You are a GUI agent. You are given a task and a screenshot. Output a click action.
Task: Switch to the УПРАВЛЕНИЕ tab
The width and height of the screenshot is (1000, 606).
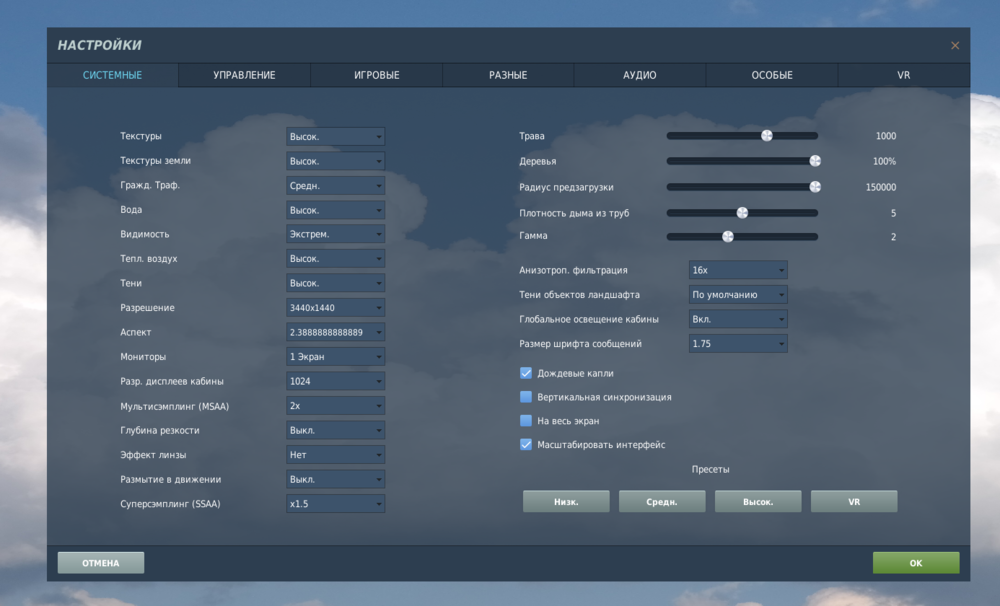click(244, 75)
